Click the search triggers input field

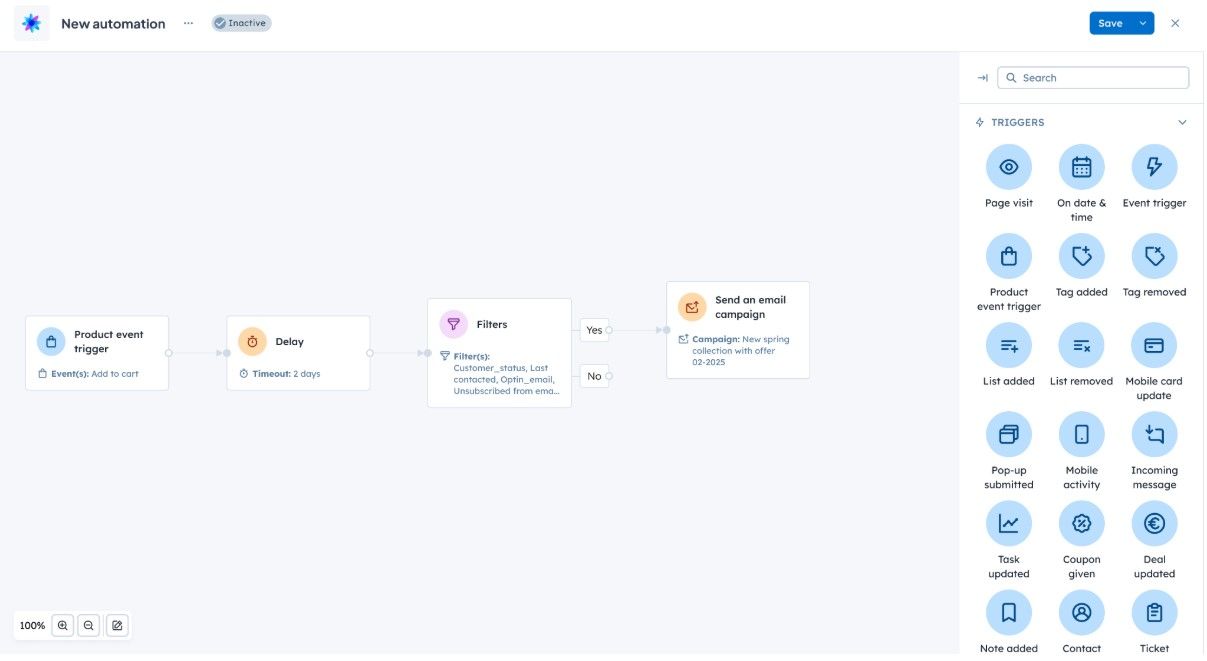point(1093,78)
